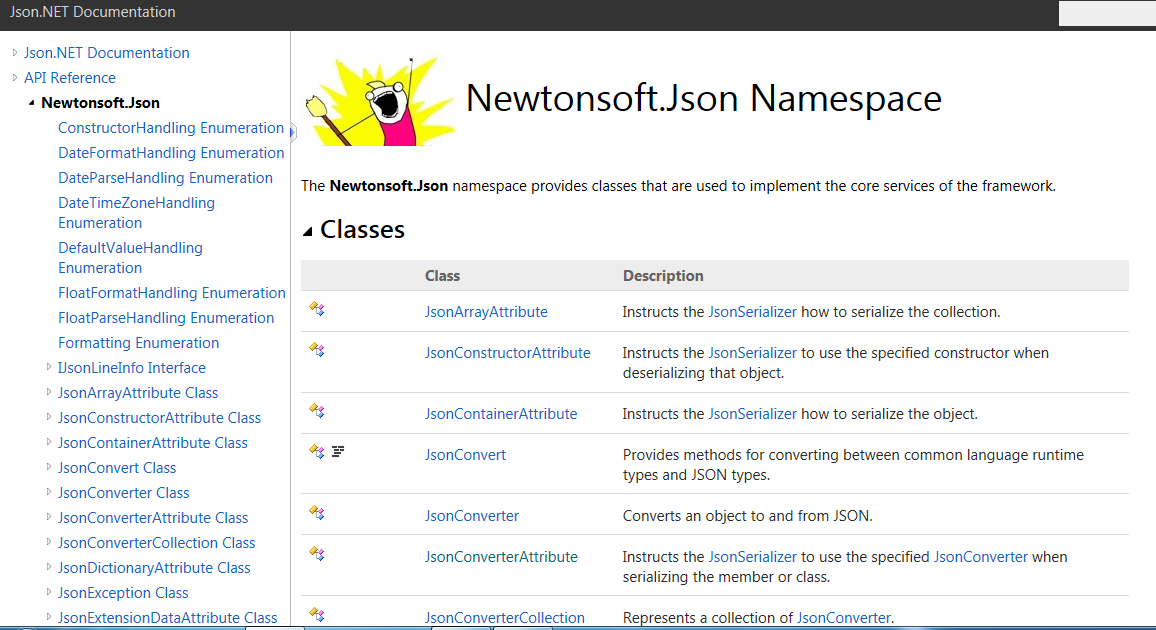Select JsonException Class in the sidebar
The height and width of the screenshot is (630, 1156).
click(123, 592)
